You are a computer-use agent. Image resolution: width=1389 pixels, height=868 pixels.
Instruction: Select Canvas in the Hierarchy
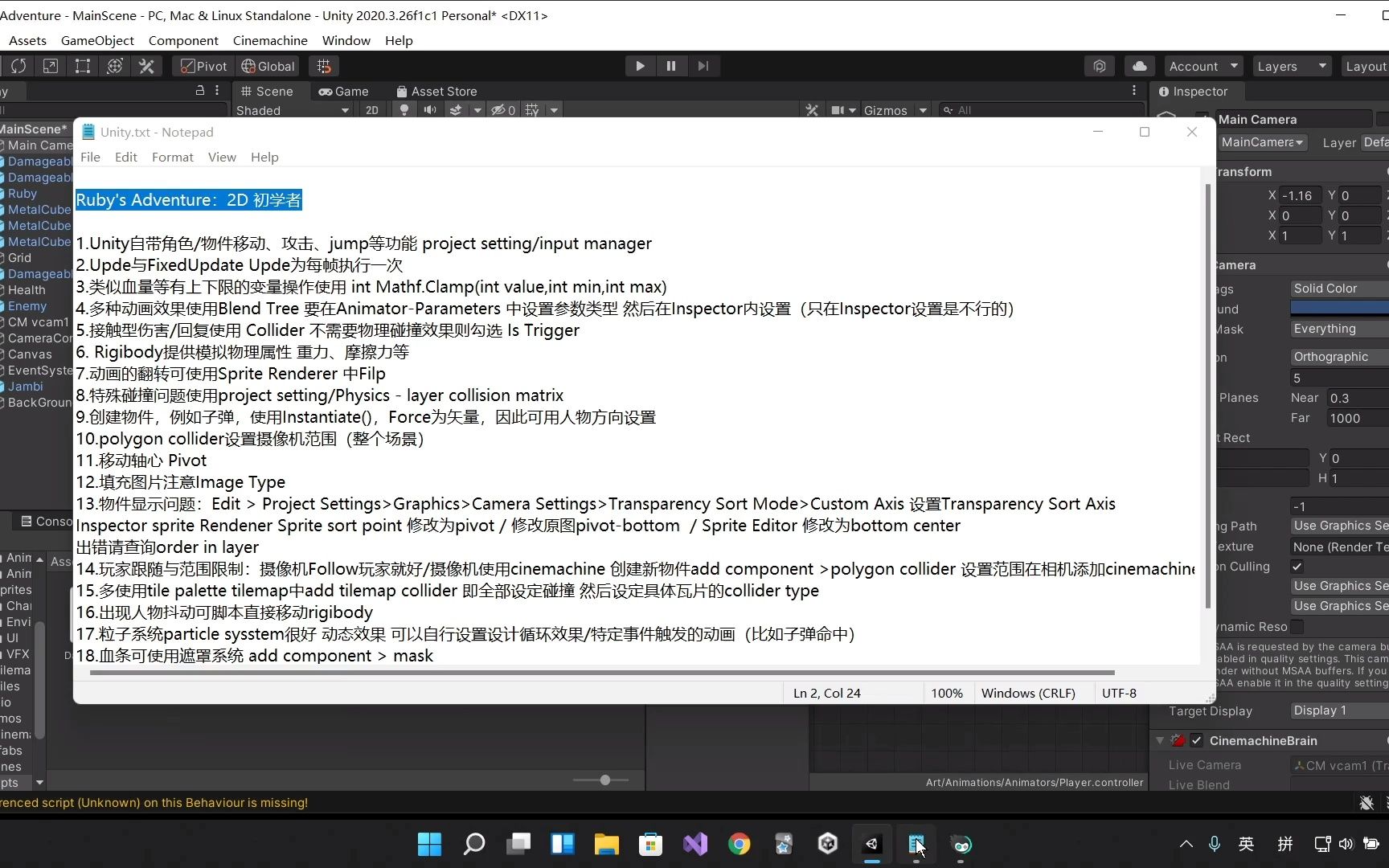tap(30, 354)
